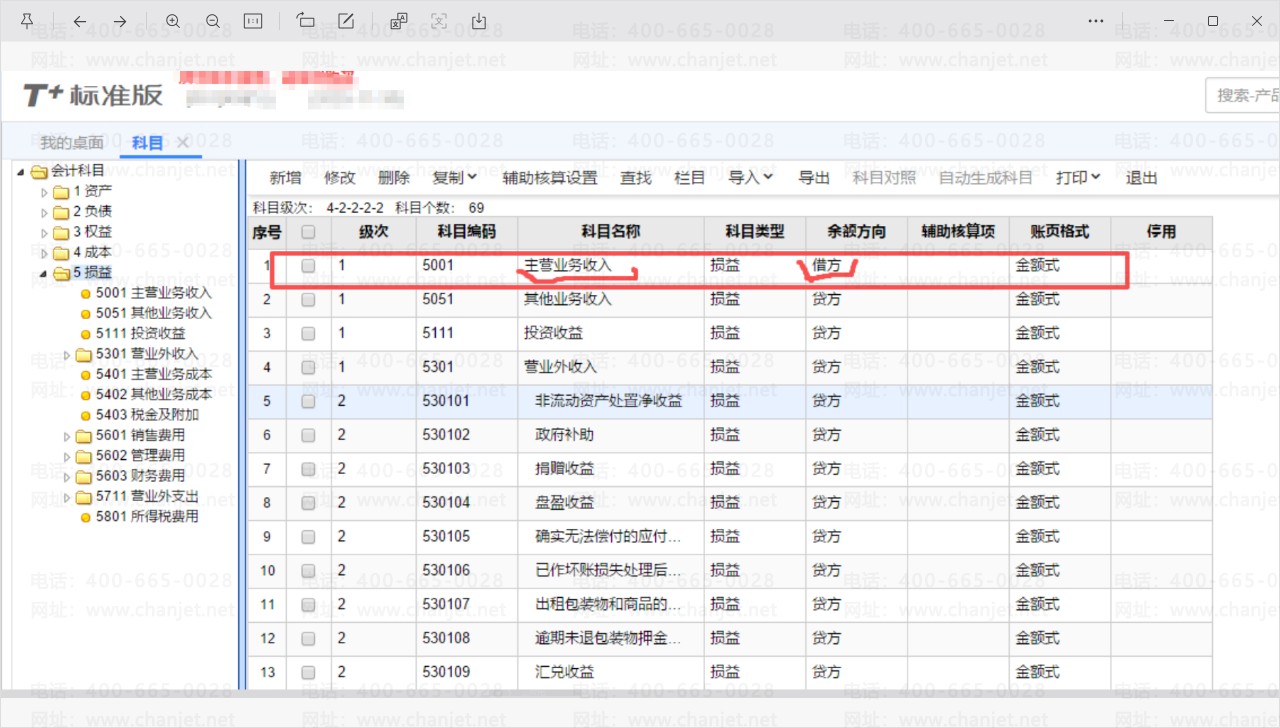The width and height of the screenshot is (1280, 728).
Task: Click 新增 to add an account
Action: pos(286,178)
